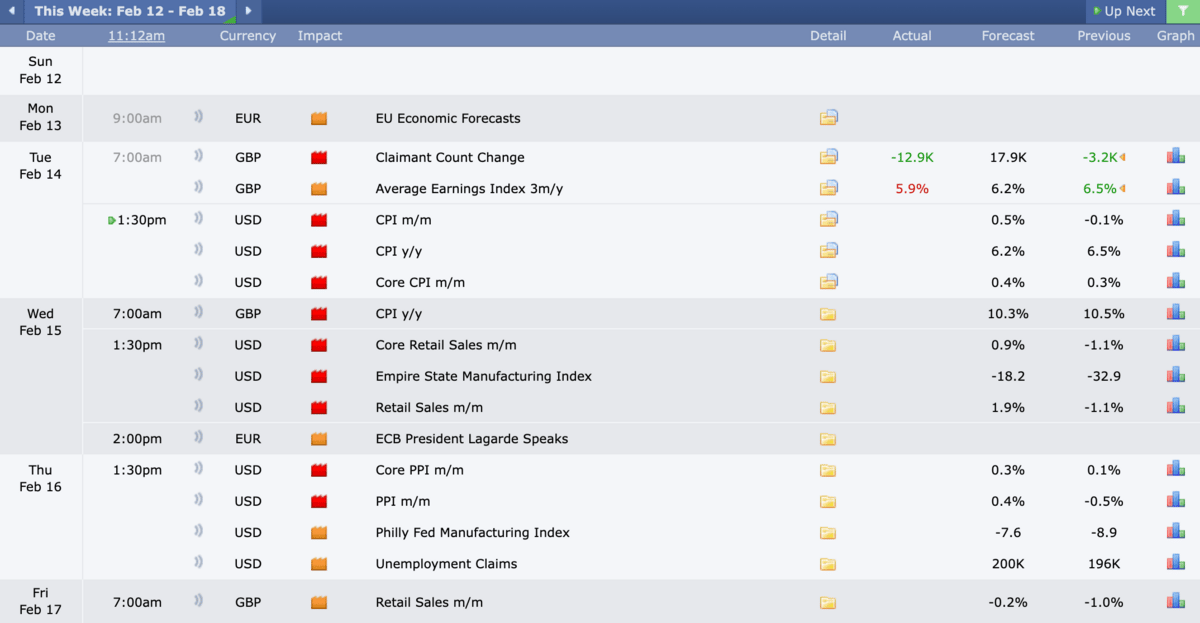The width and height of the screenshot is (1200, 623).
Task: Show graph for USD Retail Sales m/m
Action: [x=1176, y=406]
